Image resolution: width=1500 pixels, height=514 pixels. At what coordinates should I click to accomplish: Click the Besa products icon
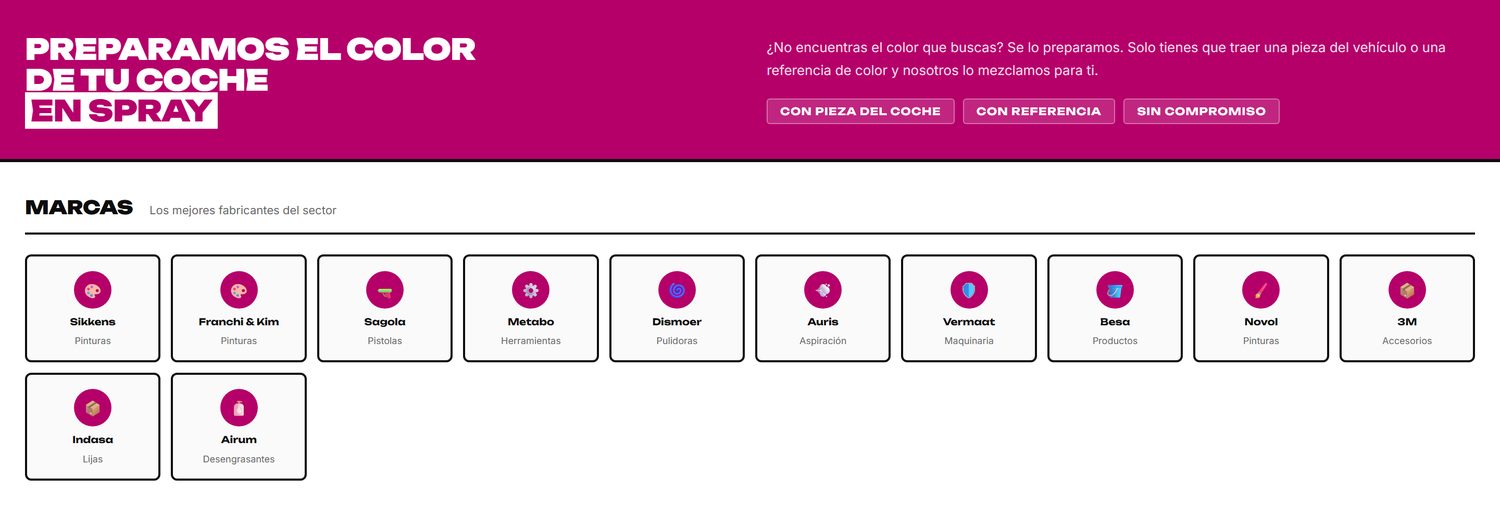click(1115, 290)
